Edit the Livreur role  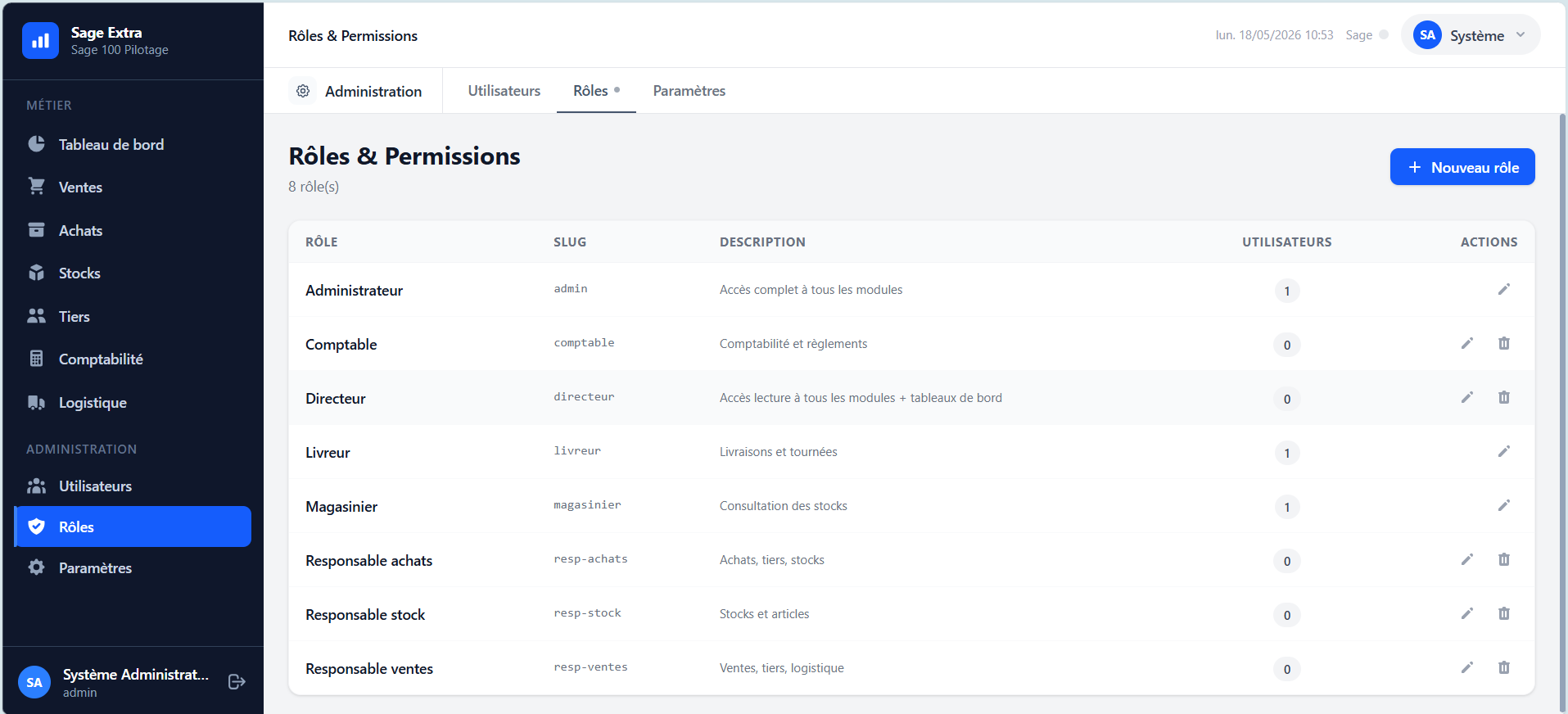coord(1504,451)
